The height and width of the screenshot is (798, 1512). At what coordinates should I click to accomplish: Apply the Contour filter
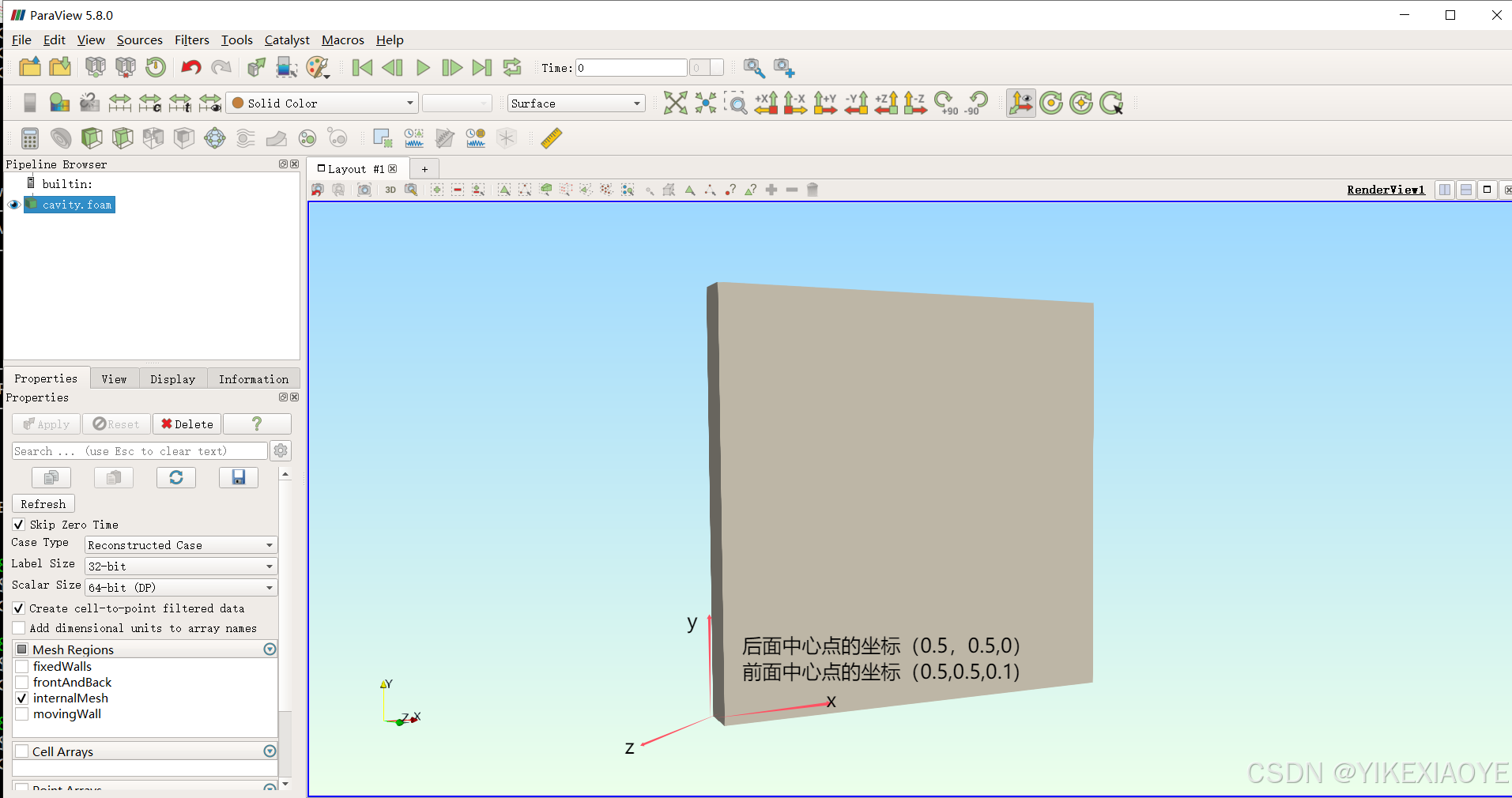[61, 137]
